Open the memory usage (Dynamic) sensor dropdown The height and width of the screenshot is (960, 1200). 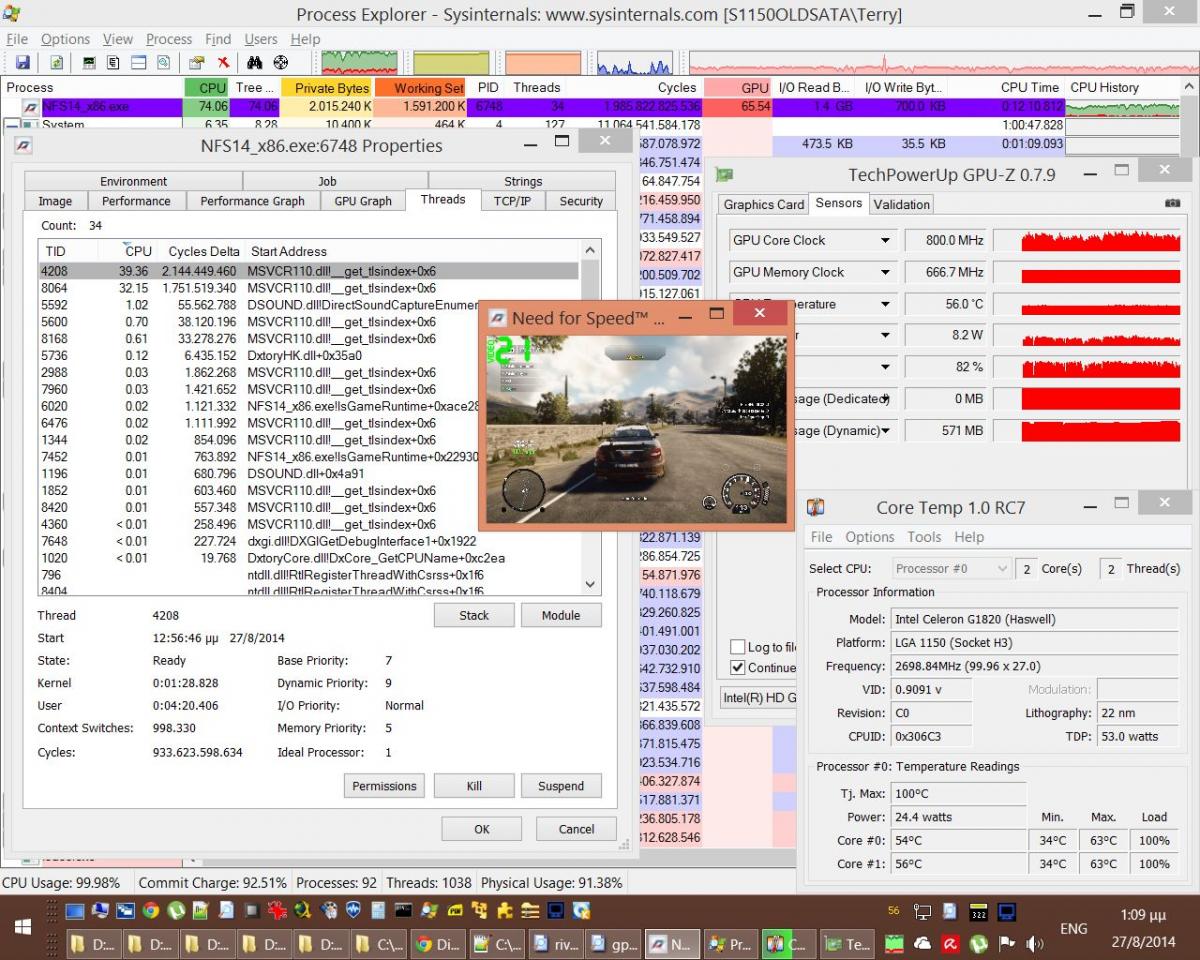point(885,431)
